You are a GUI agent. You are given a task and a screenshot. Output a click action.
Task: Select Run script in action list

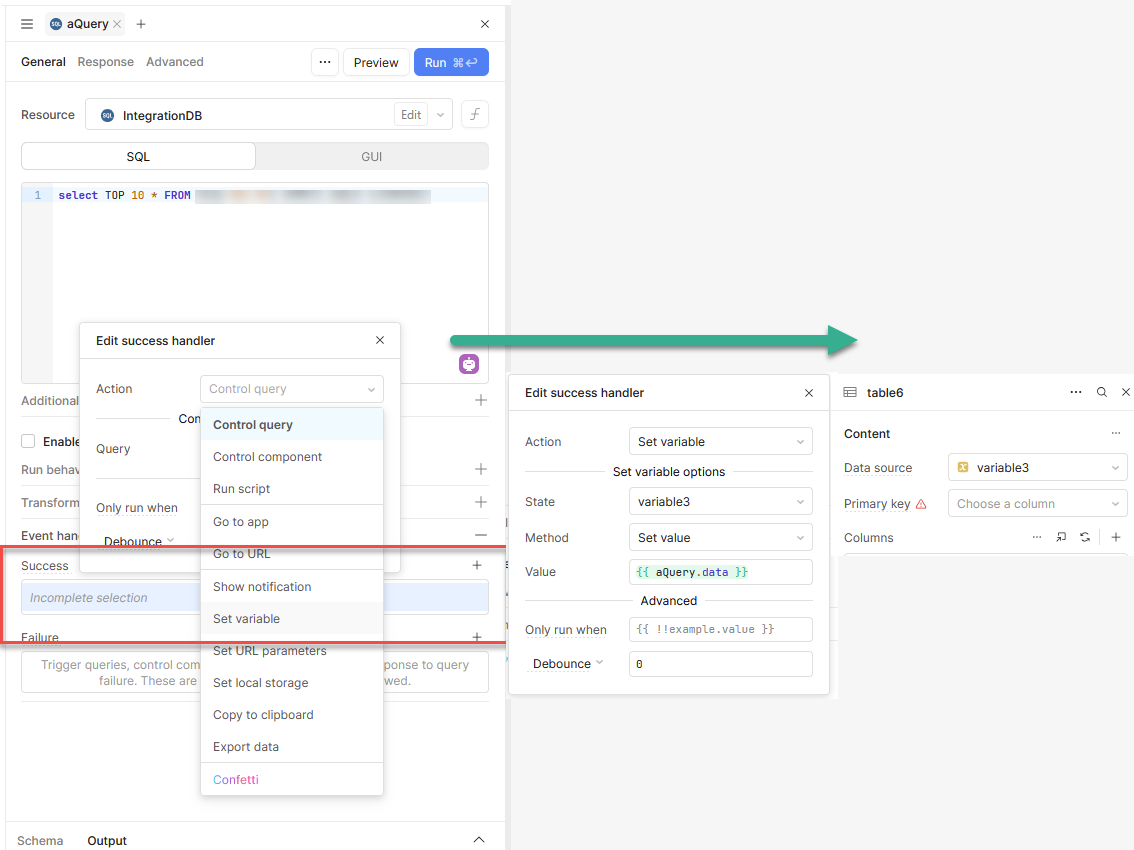pyautogui.click(x=291, y=488)
